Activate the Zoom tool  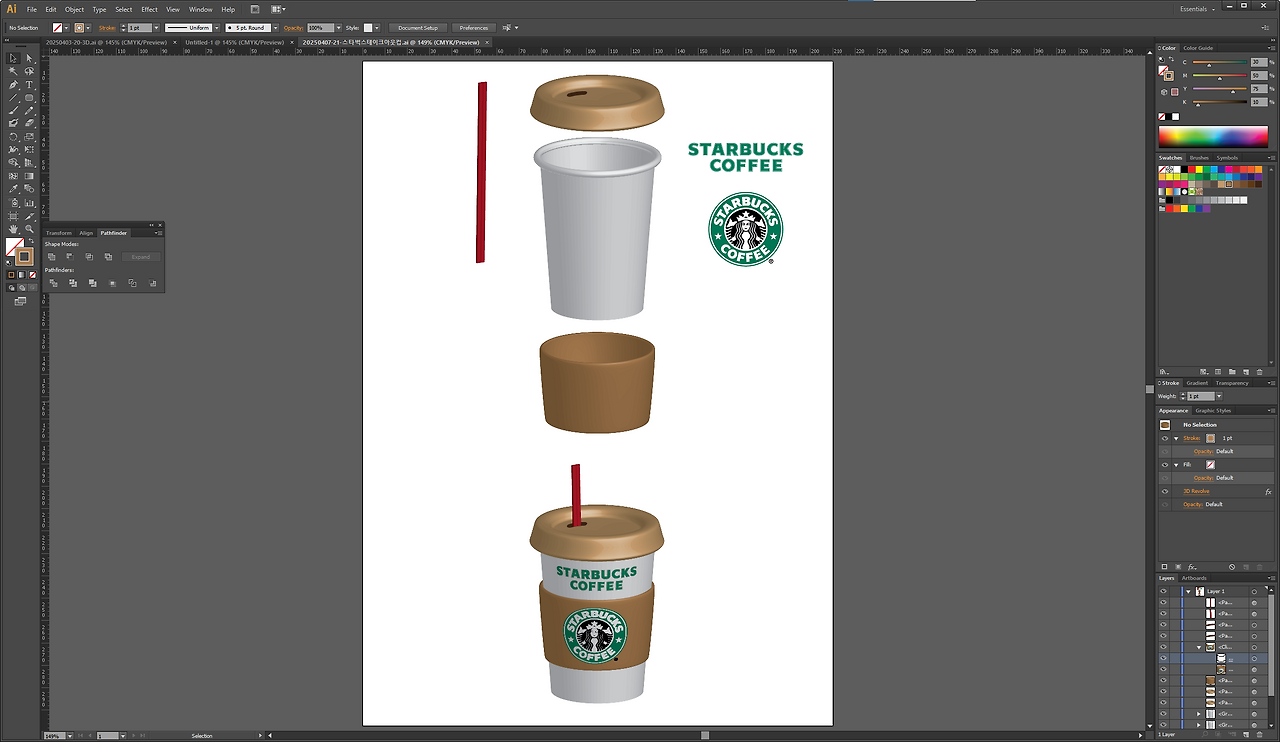(x=30, y=229)
